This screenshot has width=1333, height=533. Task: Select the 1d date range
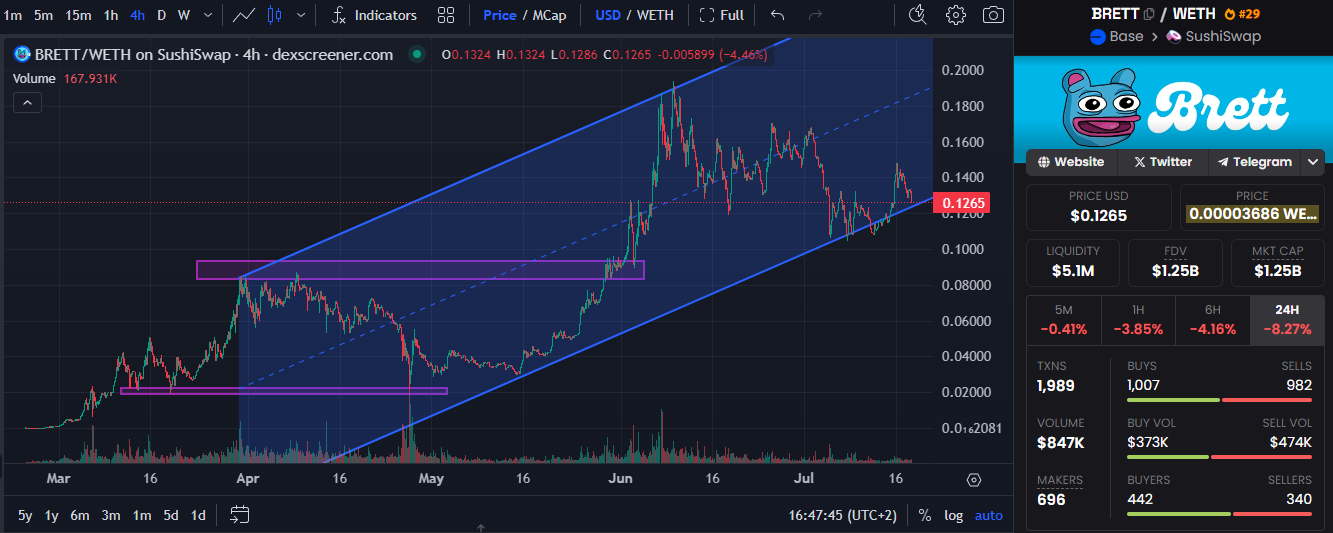coord(198,515)
